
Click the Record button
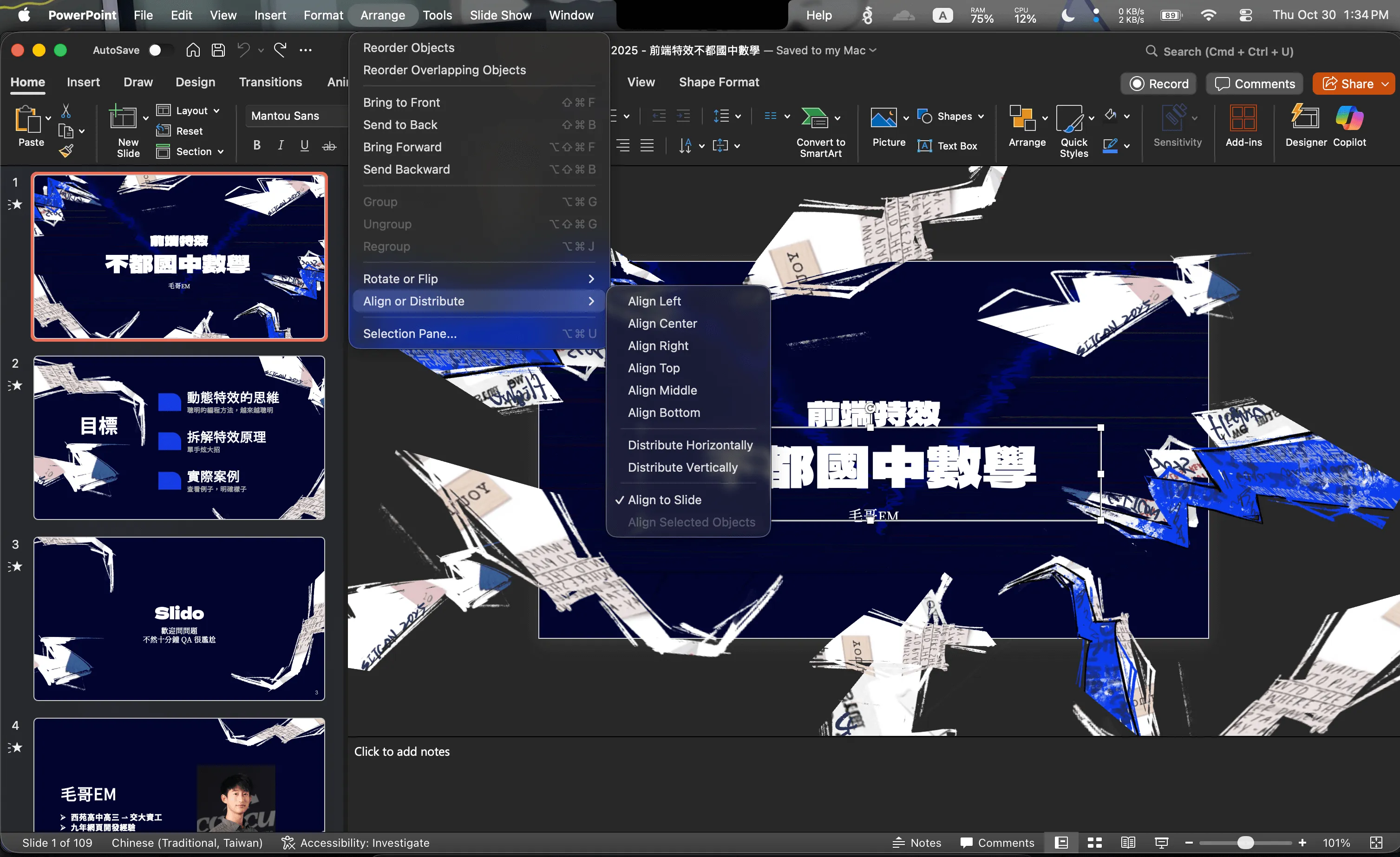pos(1158,84)
